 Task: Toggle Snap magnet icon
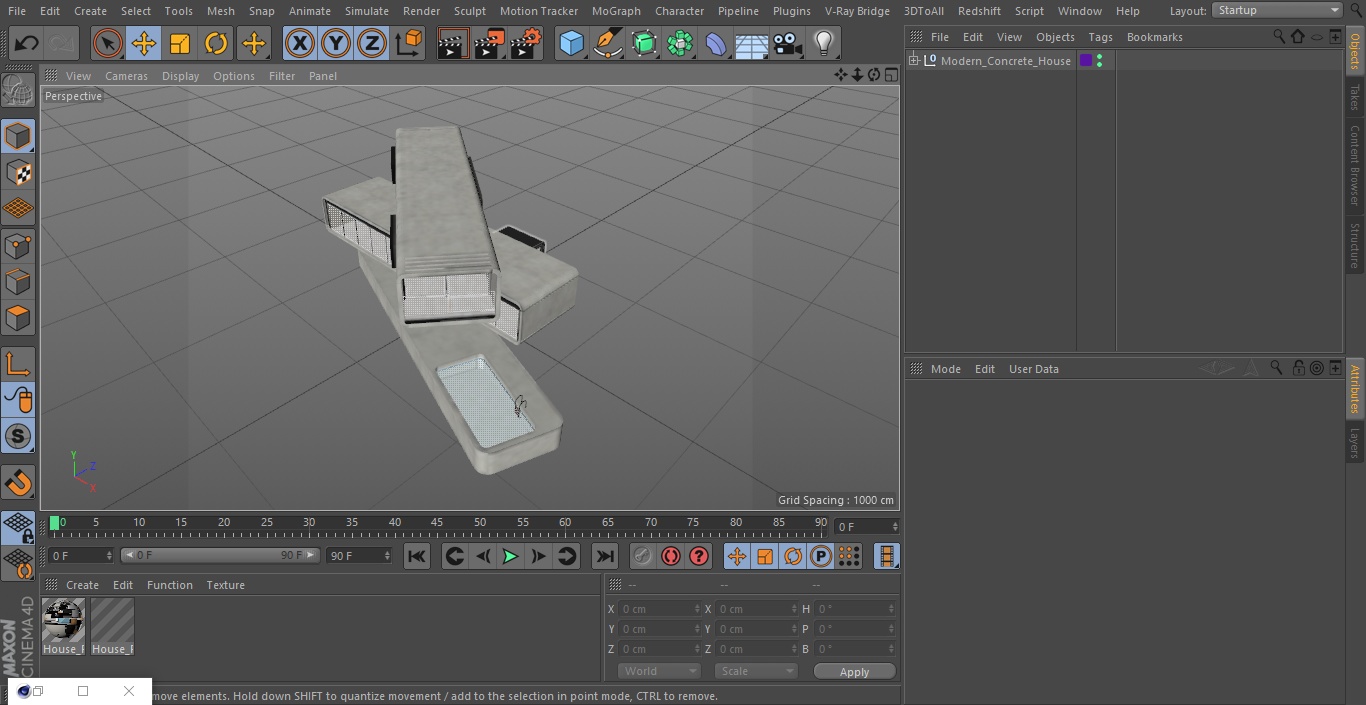tap(18, 483)
